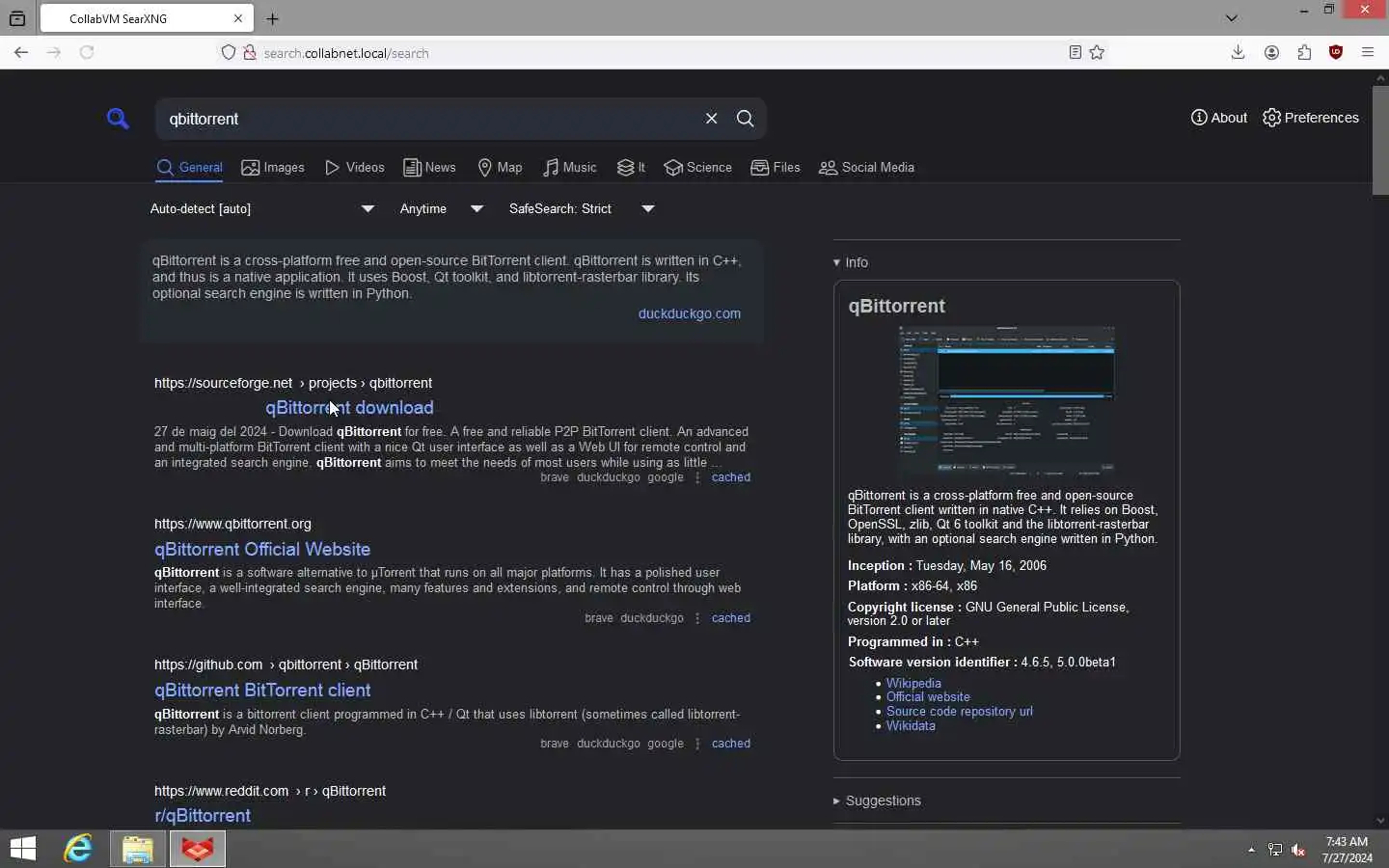Switch to the Map category tab
The height and width of the screenshot is (868, 1389).
tap(501, 168)
